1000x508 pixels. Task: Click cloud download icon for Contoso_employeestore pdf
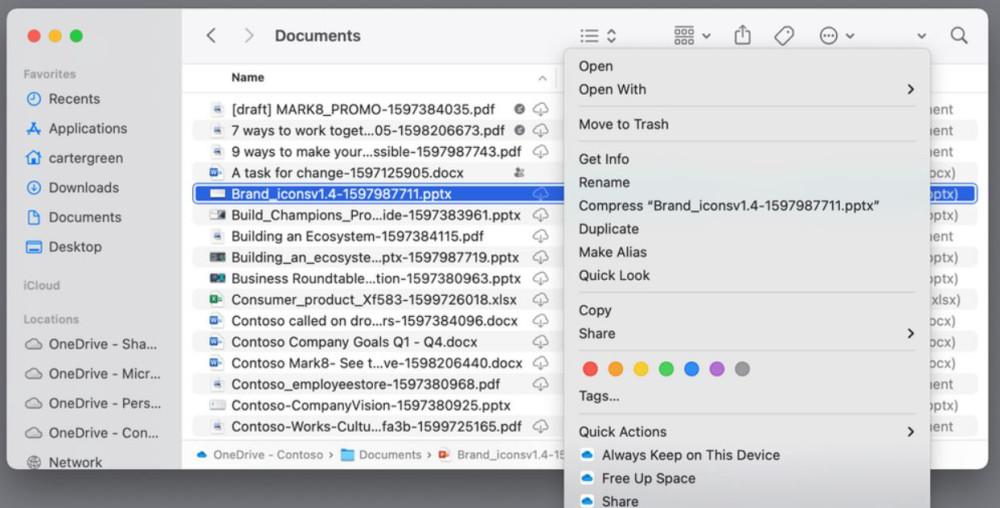pos(540,384)
